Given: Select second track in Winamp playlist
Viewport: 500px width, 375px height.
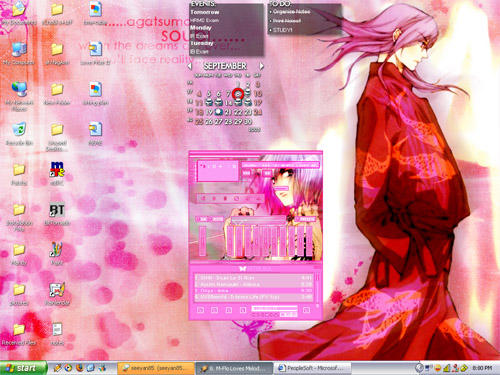Looking at the screenshot, I should [x=253, y=284].
